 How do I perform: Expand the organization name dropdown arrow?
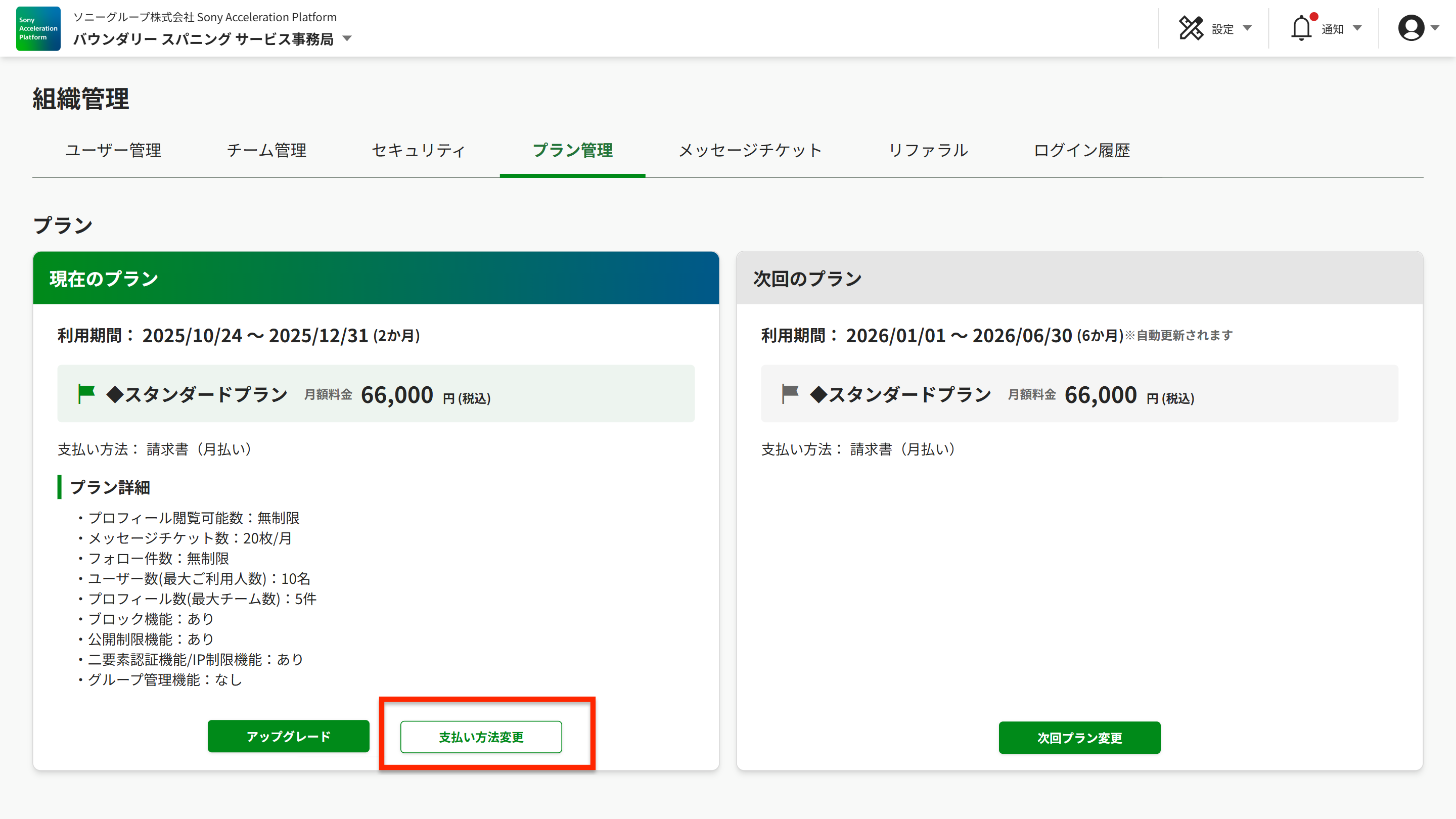pos(348,39)
